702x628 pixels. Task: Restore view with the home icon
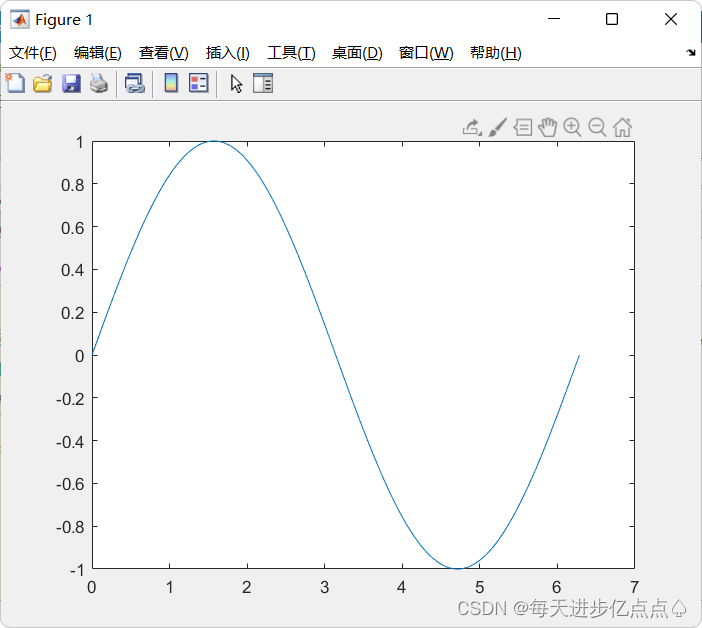coord(622,128)
